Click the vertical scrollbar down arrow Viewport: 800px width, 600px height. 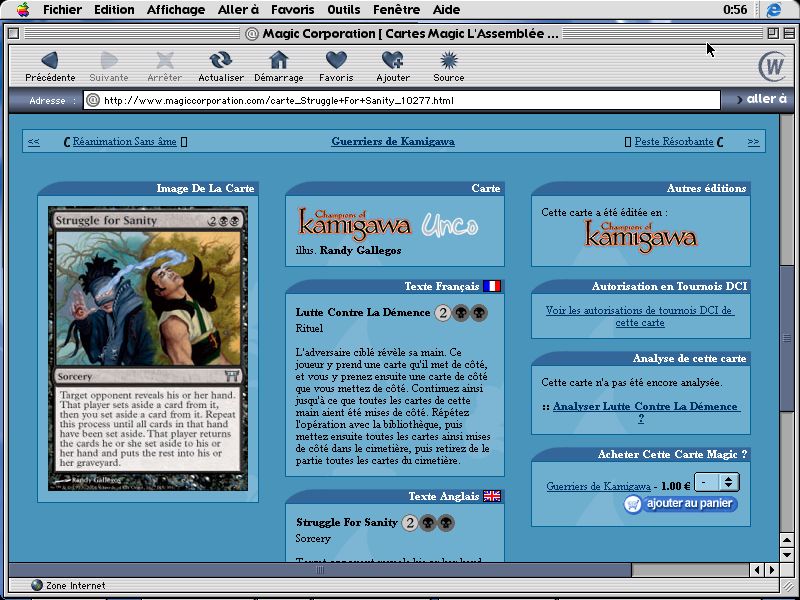(x=788, y=552)
